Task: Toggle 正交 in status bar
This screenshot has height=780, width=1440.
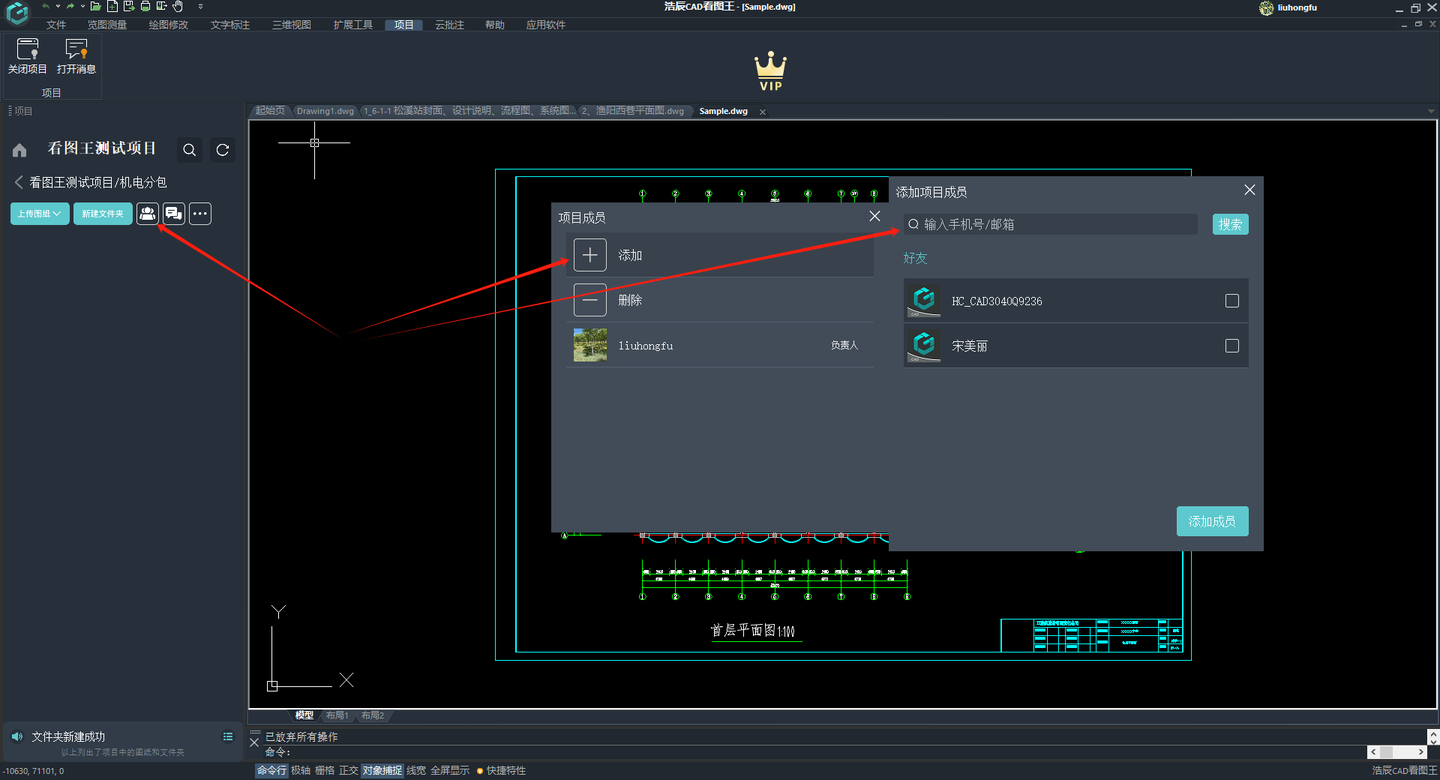Action: coord(348,771)
